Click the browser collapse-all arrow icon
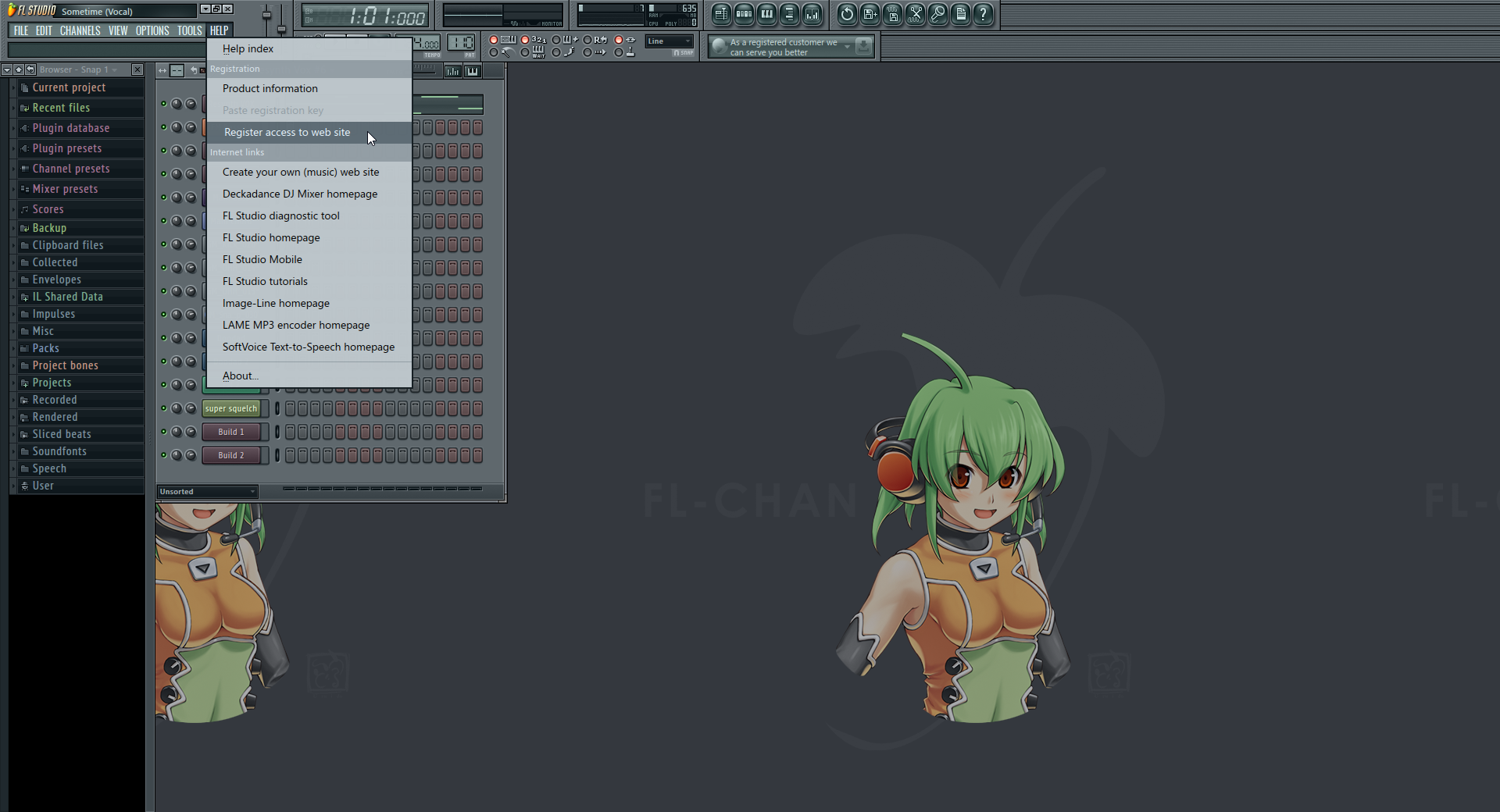 point(6,69)
